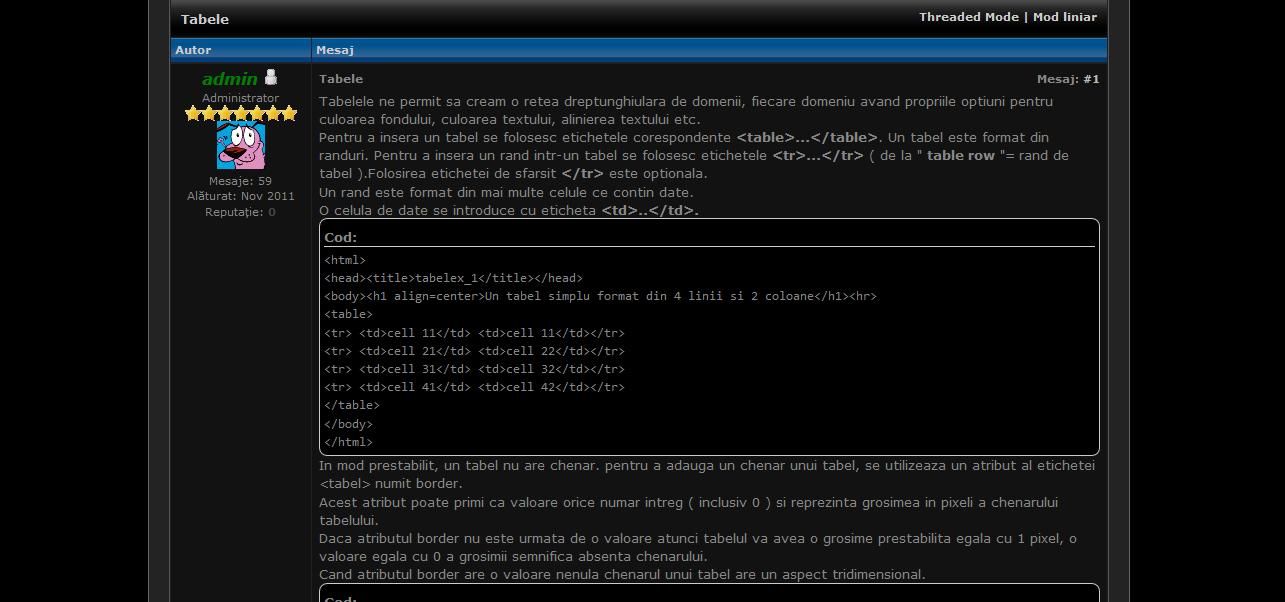Click the Alăturat: Nov 2011 join date

click(x=240, y=197)
